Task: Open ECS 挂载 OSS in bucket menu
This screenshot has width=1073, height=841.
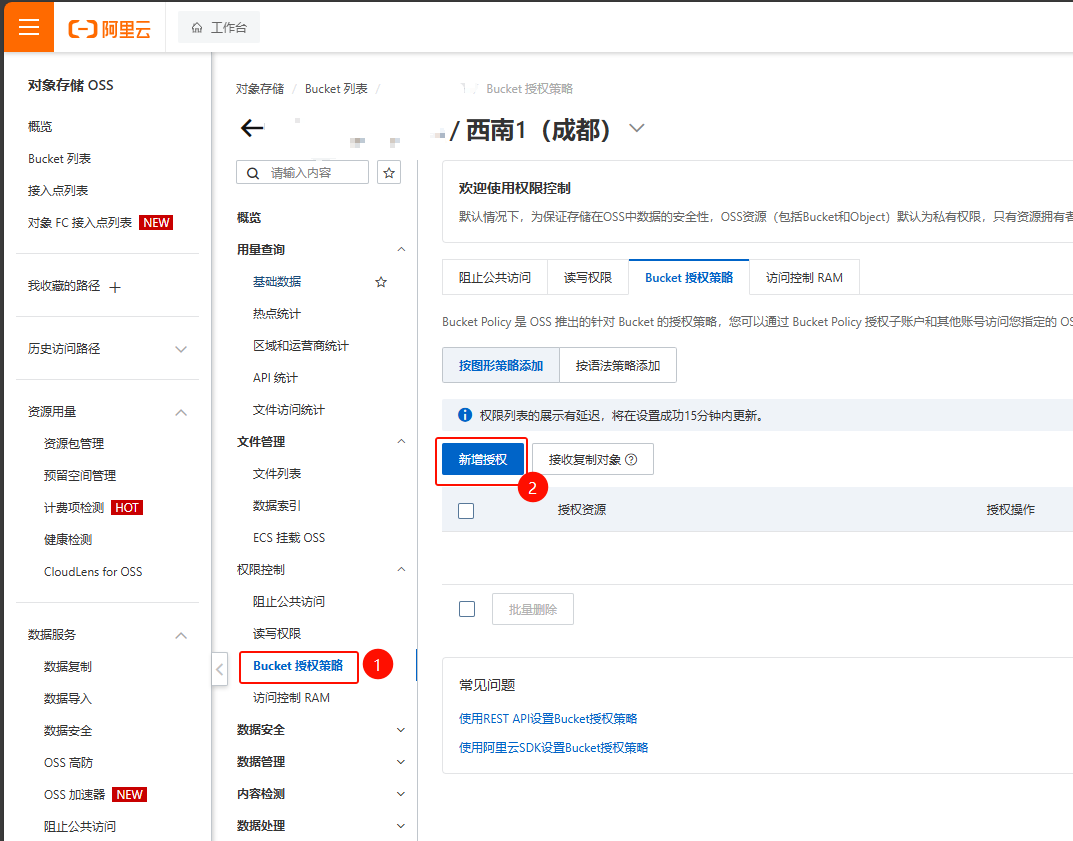Action: pyautogui.click(x=289, y=537)
